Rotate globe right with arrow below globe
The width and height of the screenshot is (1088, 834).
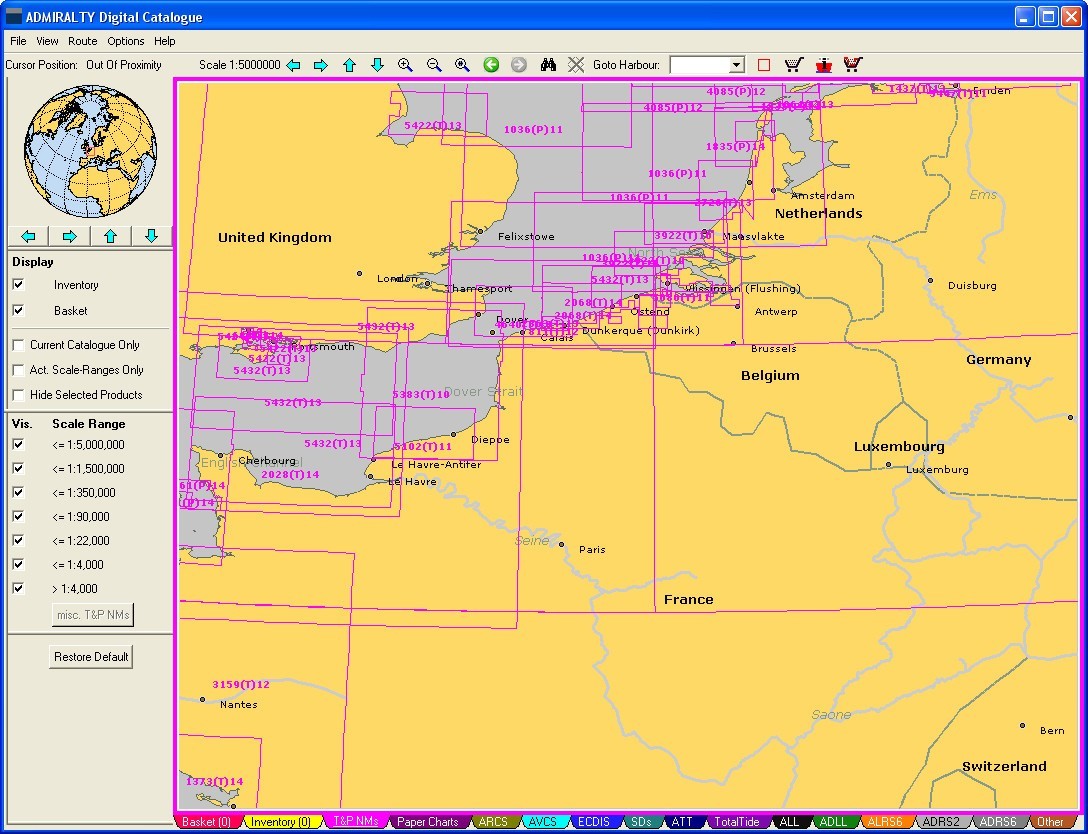point(69,236)
